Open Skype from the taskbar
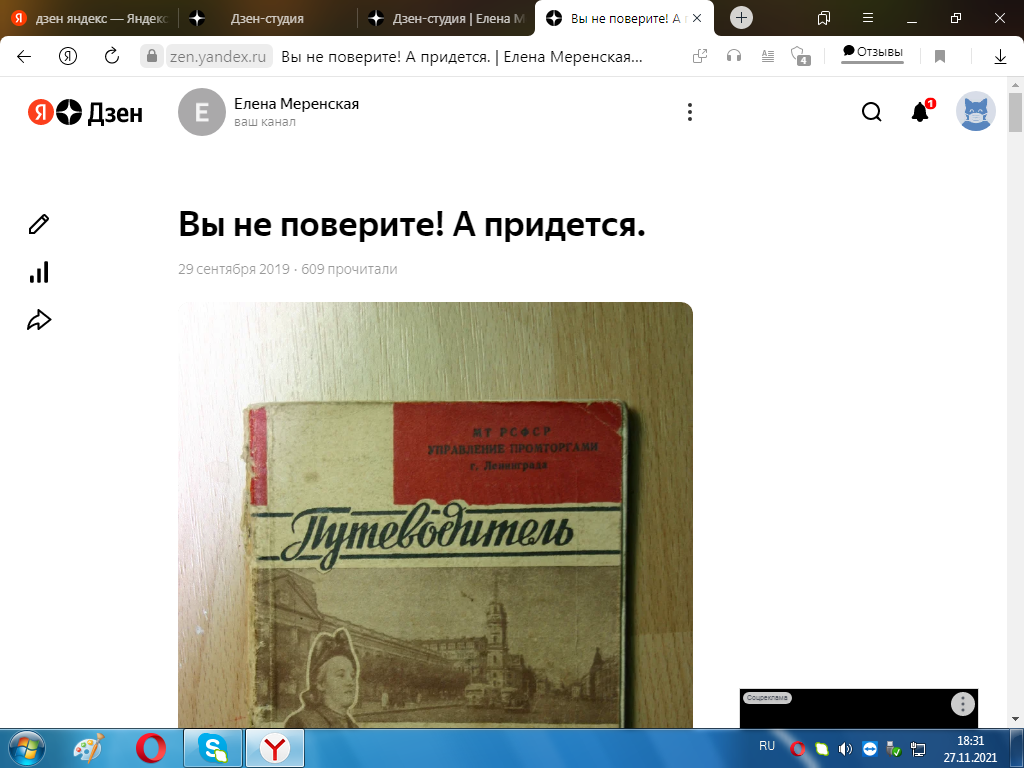 point(213,748)
